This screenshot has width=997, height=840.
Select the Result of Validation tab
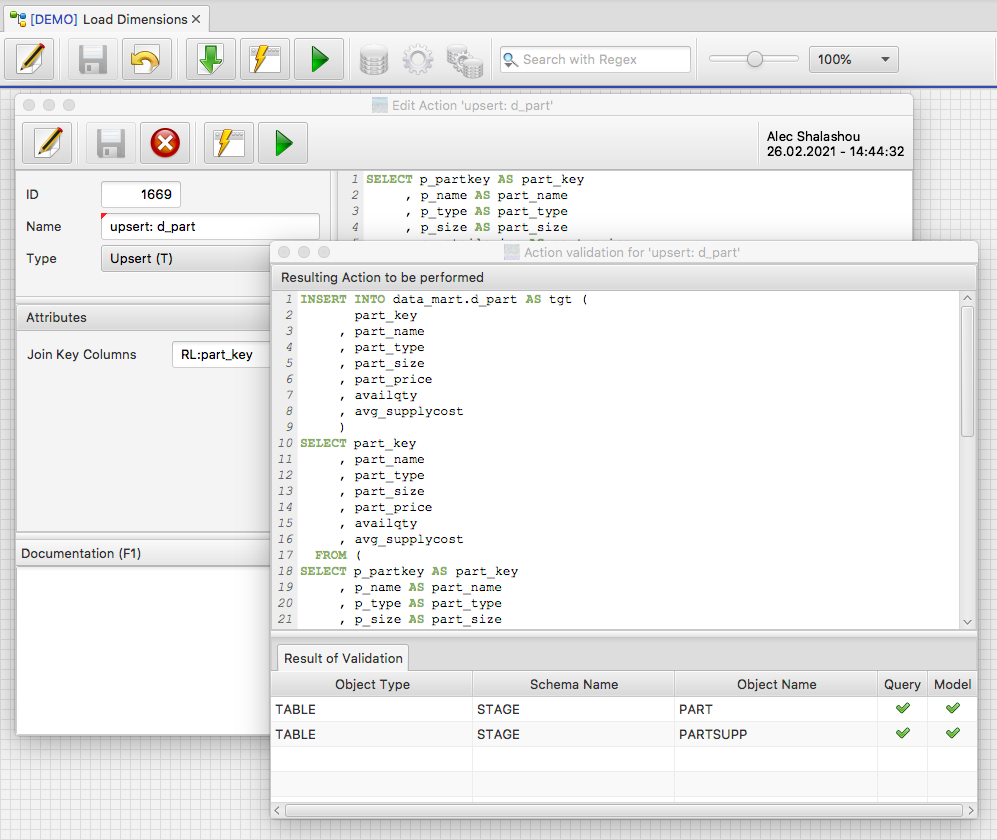343,658
